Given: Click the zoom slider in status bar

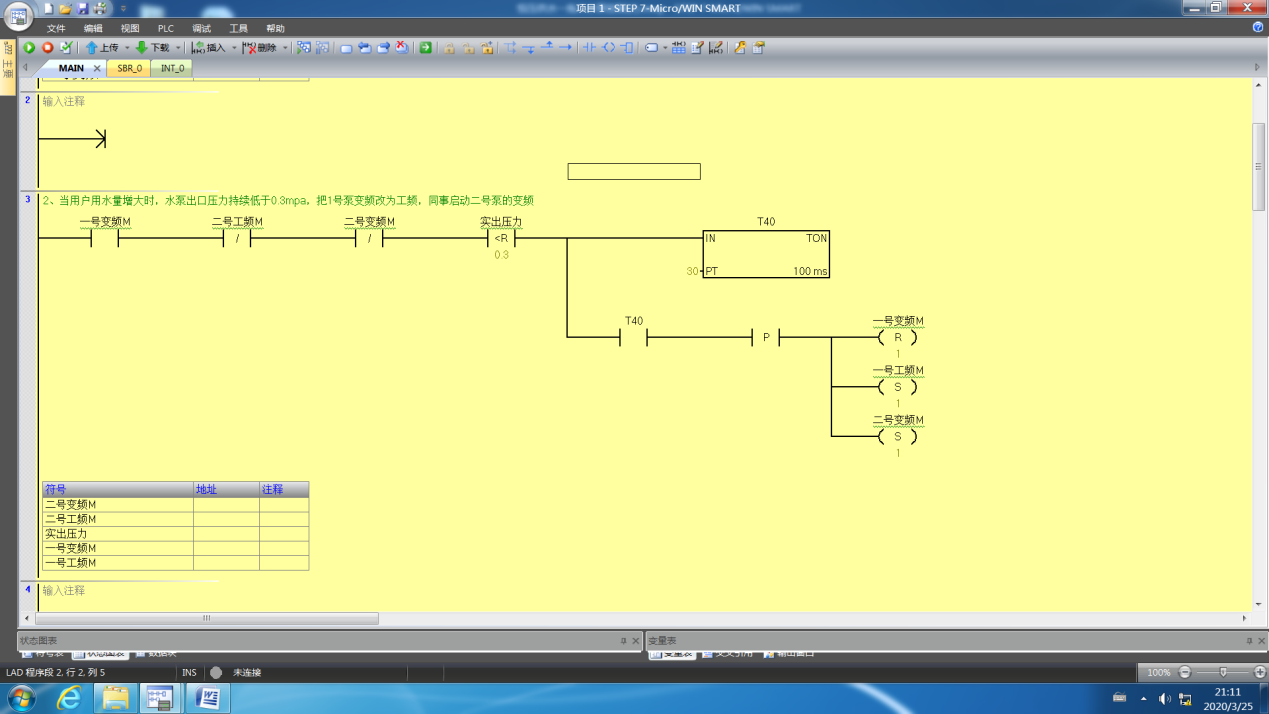Looking at the screenshot, I should pyautogui.click(x=1222, y=672).
